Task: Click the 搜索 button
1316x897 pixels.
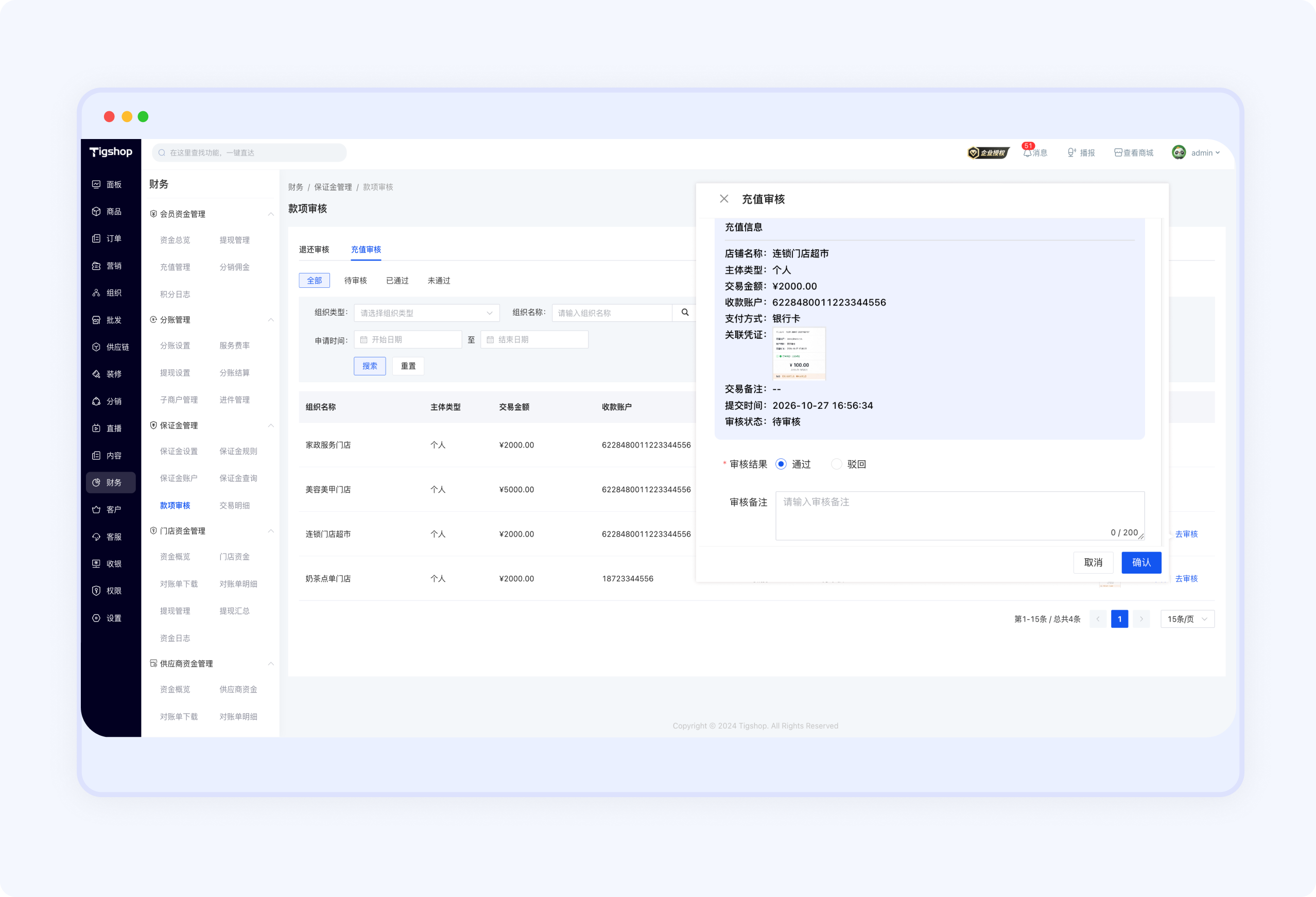Action: [x=370, y=366]
